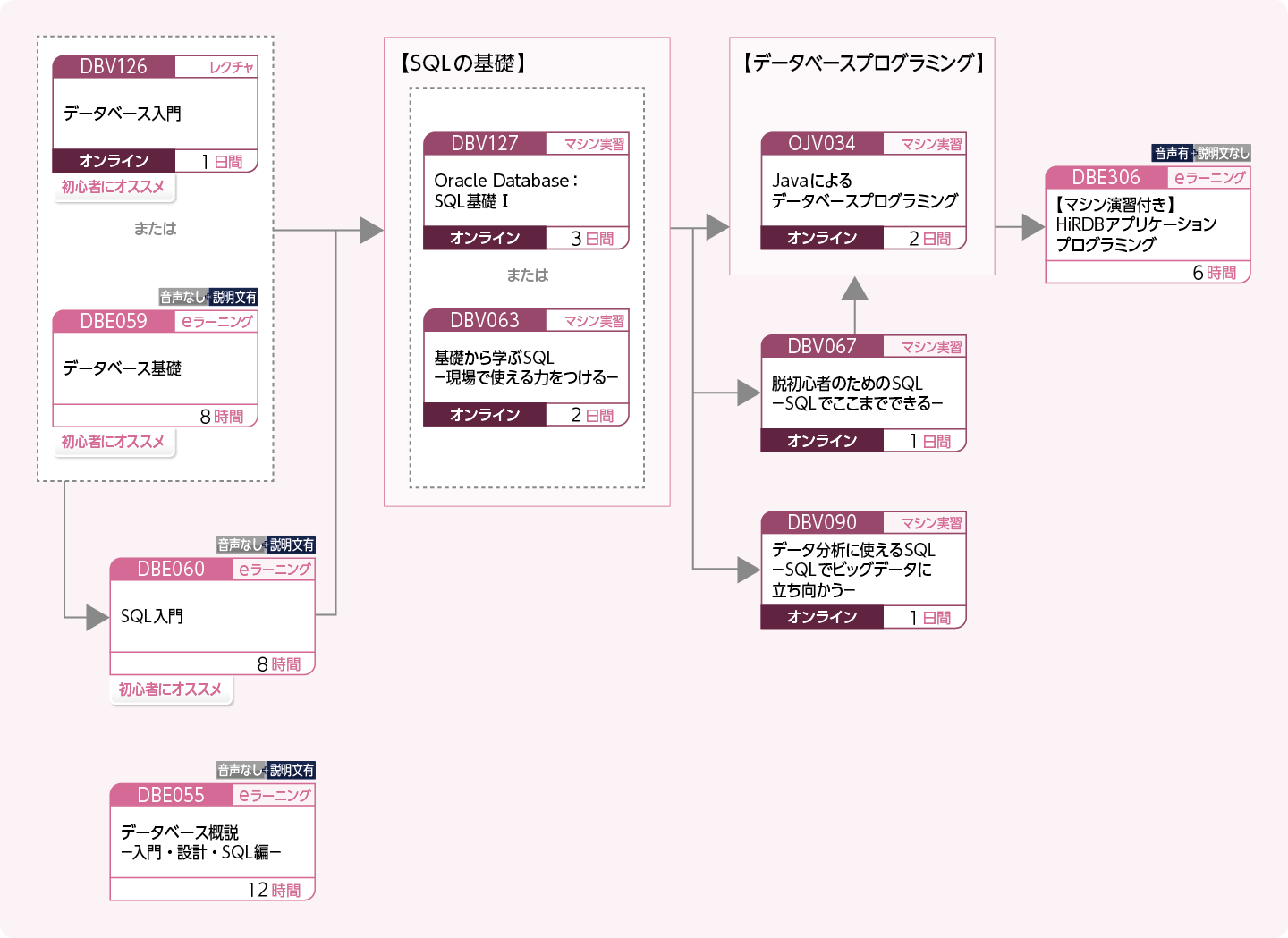The image size is (1288, 938).
Task: Click the 音声有 tag above DBE306
Action: (x=1172, y=153)
